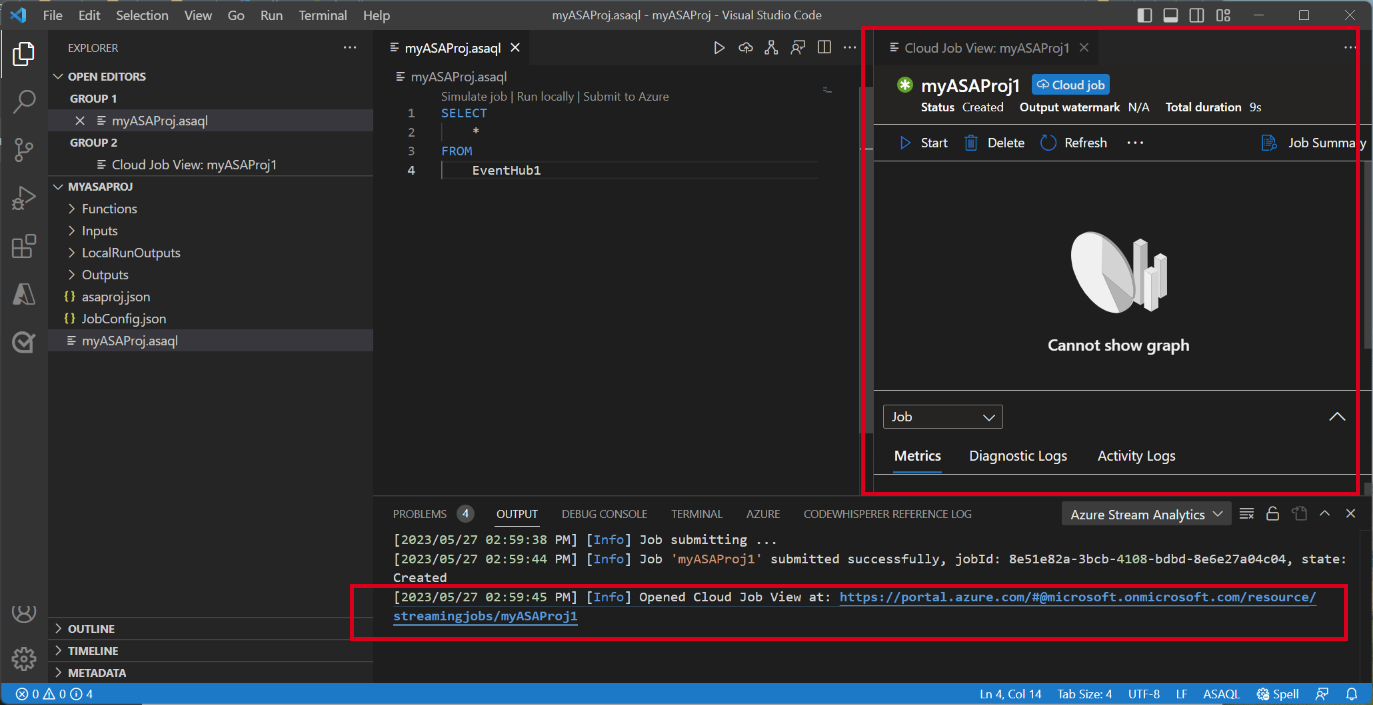This screenshot has height=705, width=1373.
Task: Open the Terminal menu
Action: [322, 15]
